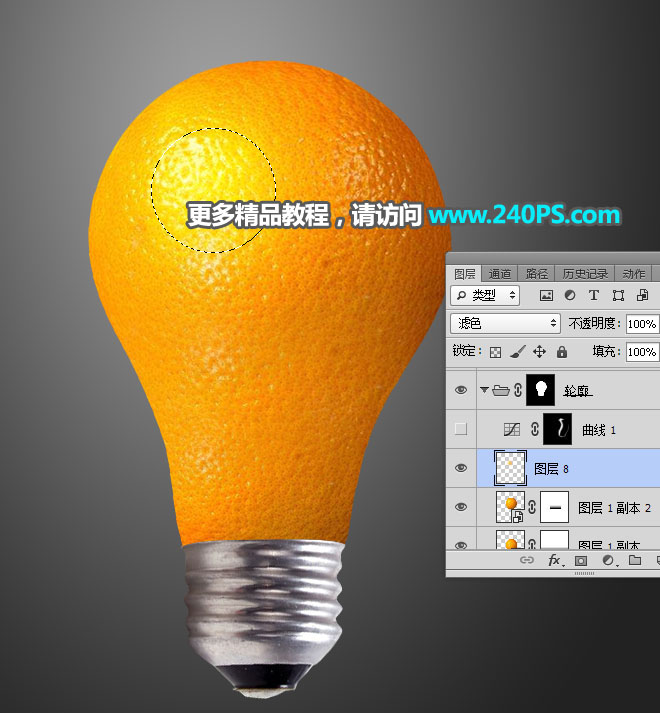The height and width of the screenshot is (713, 660).
Task: Click the 不透明度 label
Action: click(595, 323)
